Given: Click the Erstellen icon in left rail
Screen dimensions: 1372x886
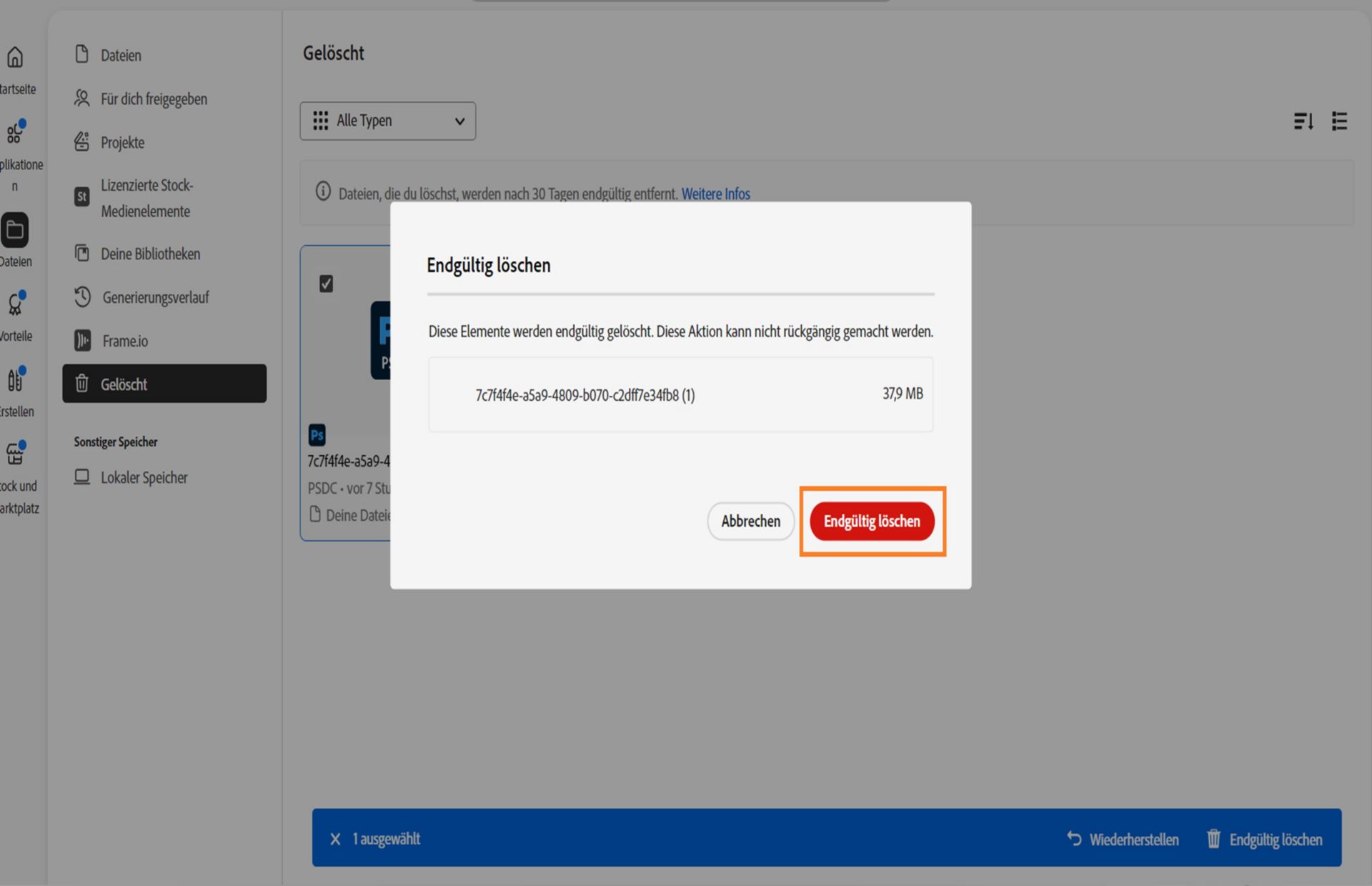Looking at the screenshot, I should (15, 379).
